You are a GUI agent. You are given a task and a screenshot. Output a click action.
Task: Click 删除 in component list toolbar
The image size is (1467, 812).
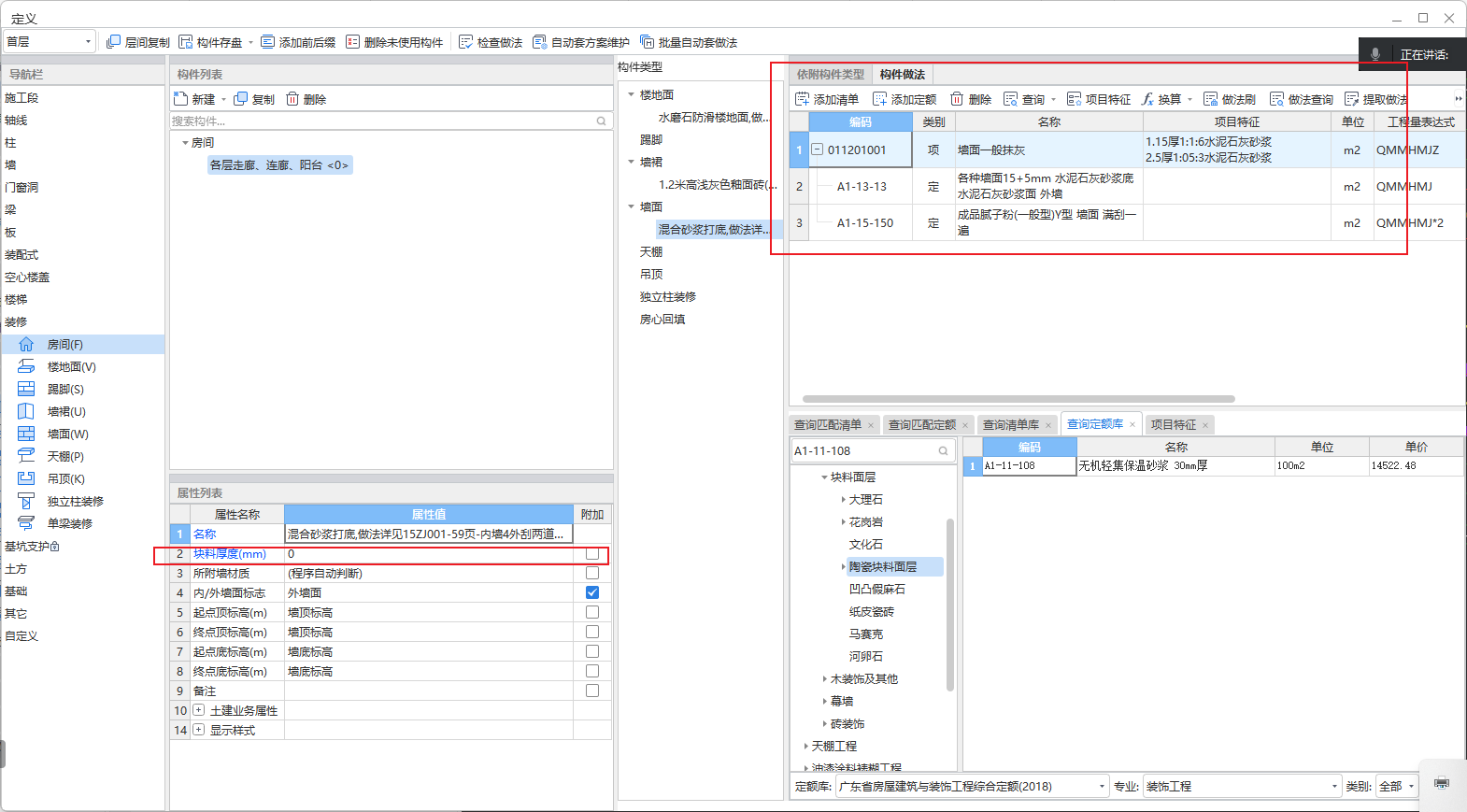[x=306, y=99]
